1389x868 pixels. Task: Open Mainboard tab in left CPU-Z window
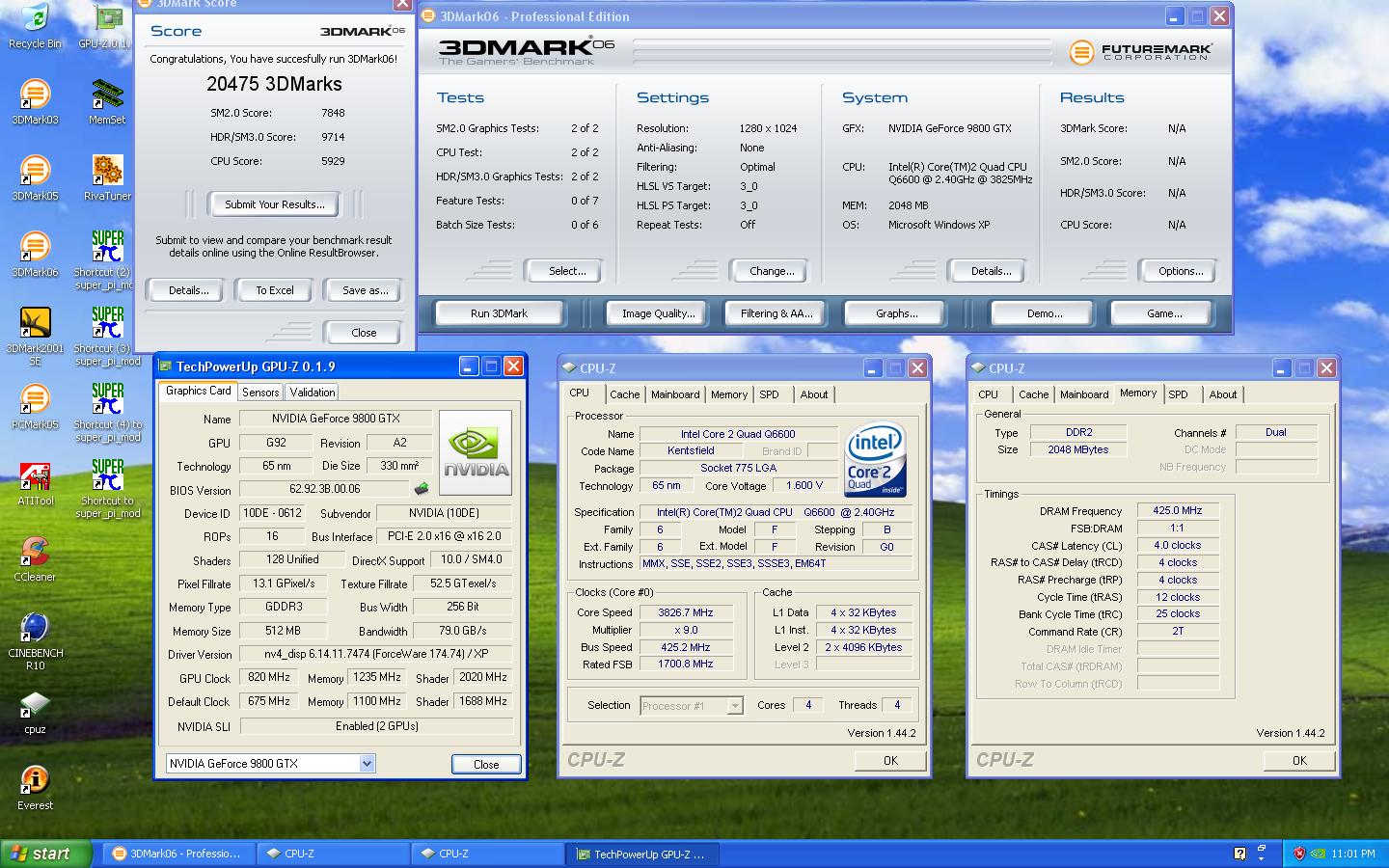675,394
